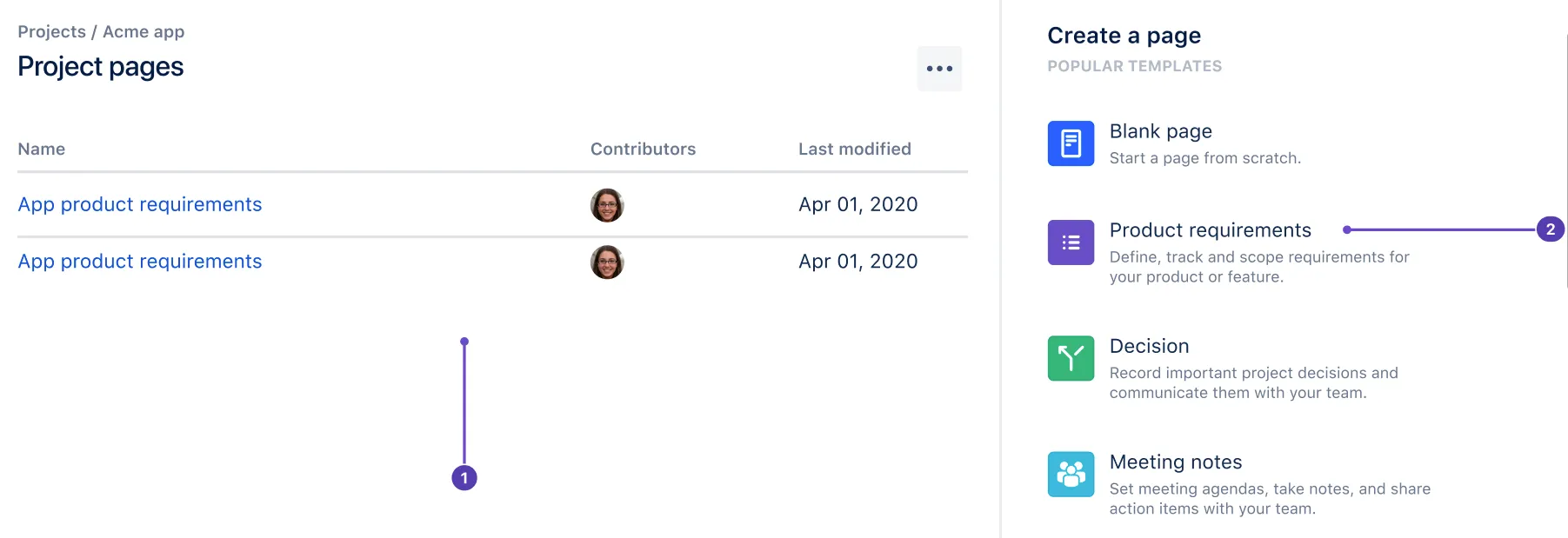This screenshot has width=1568, height=538.
Task: Click the Blank page template icon
Action: coord(1071,143)
